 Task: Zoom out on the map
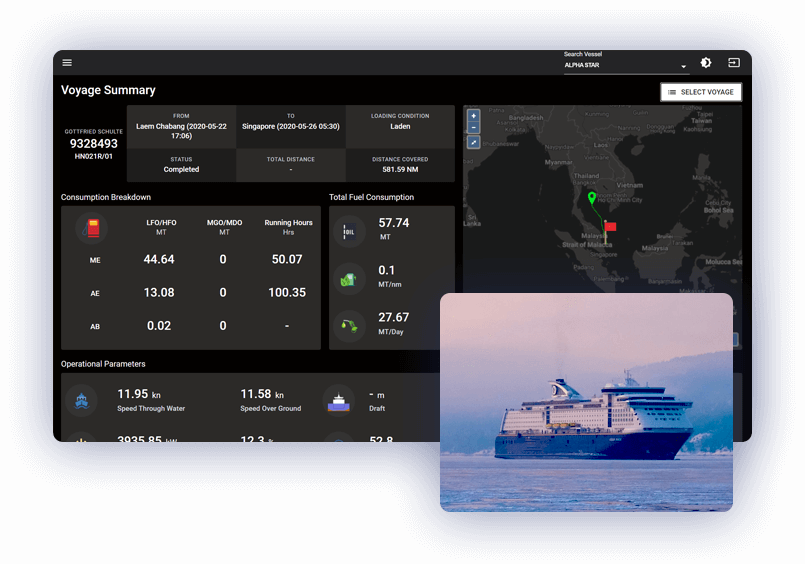pos(473,127)
